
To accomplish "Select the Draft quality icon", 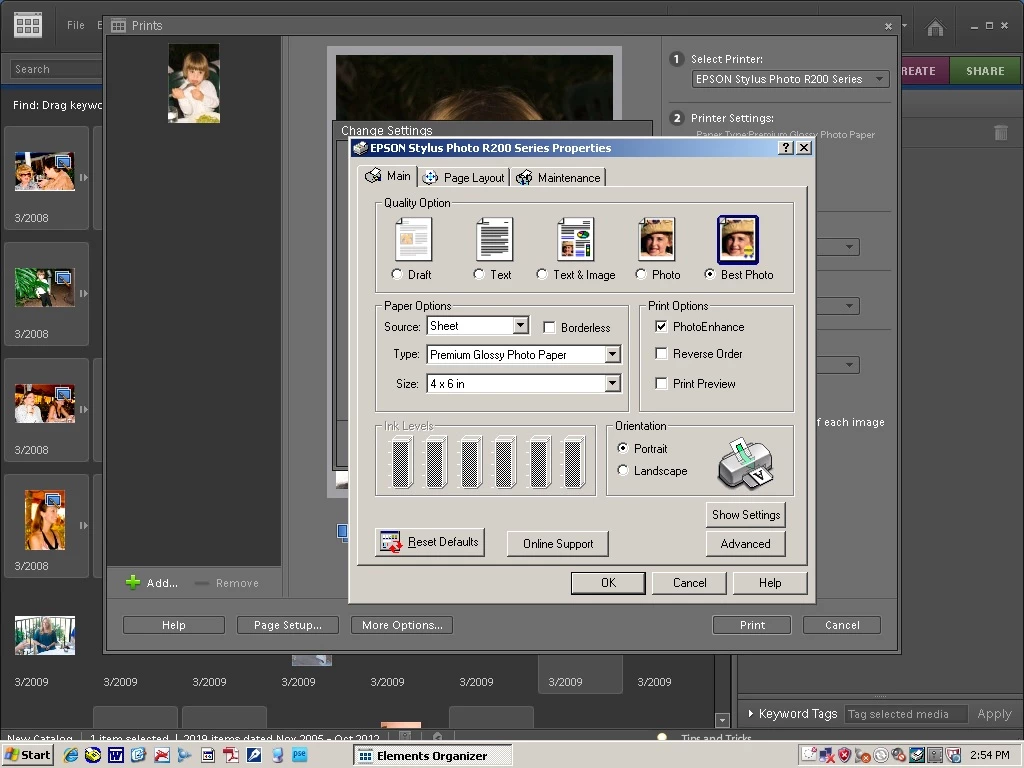I will pos(413,239).
